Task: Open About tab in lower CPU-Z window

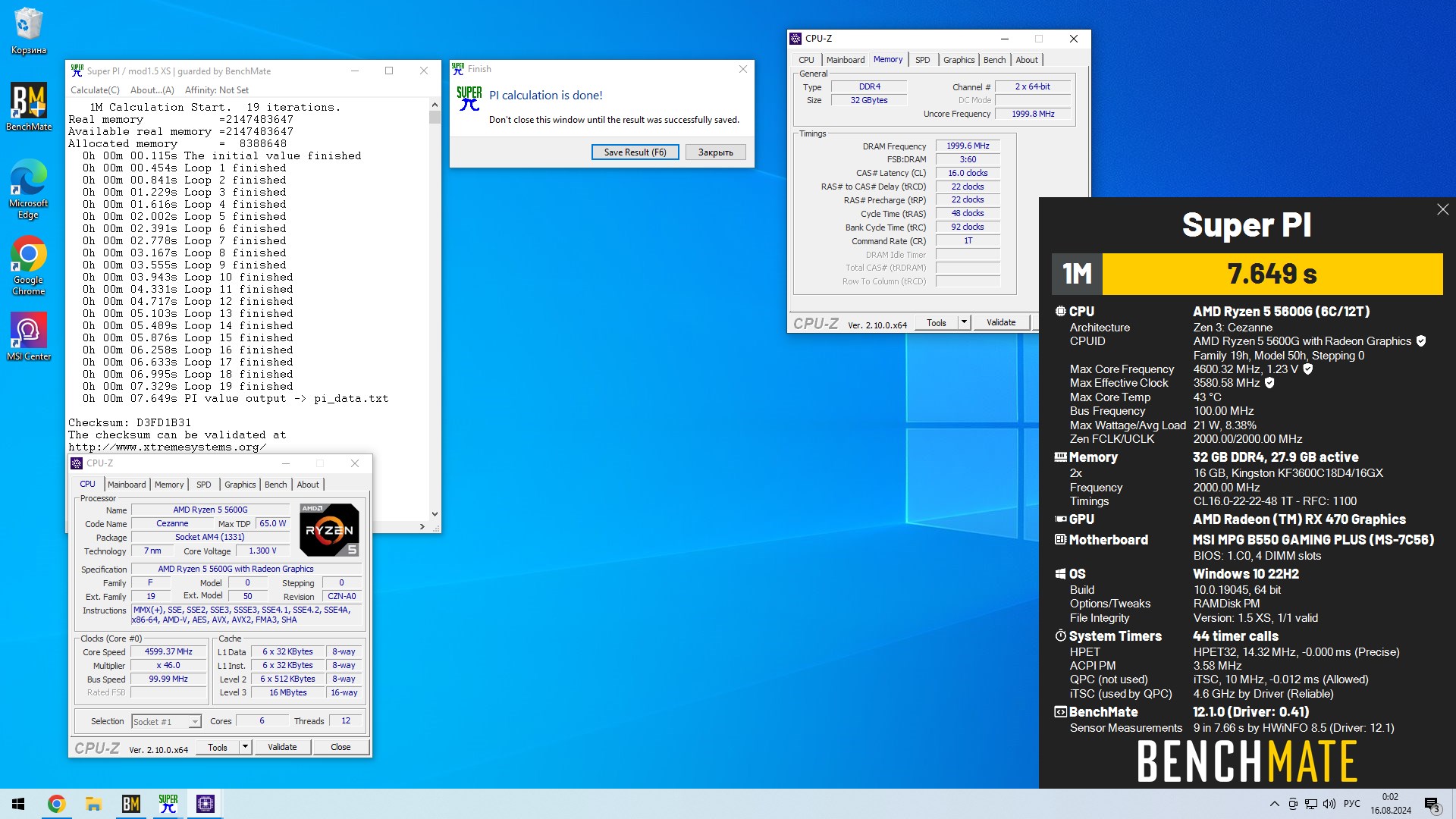Action: pos(308,485)
